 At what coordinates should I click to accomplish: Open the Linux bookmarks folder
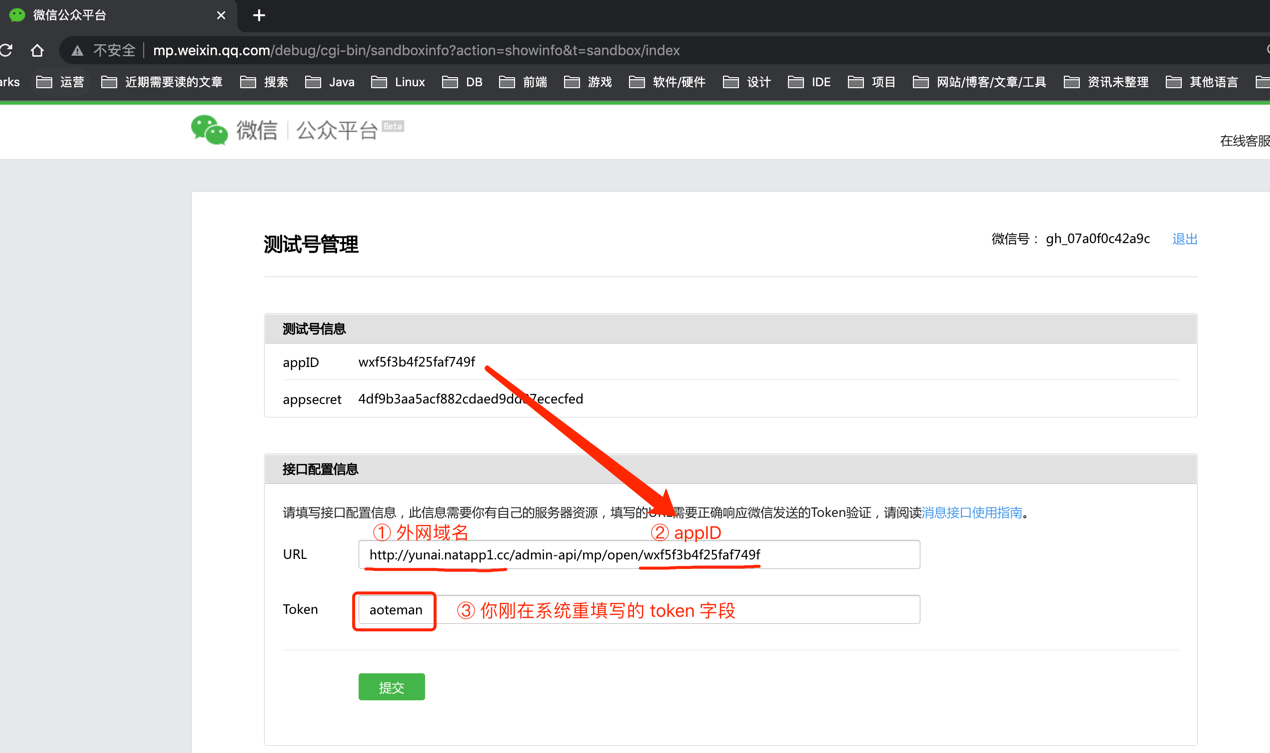pos(397,82)
